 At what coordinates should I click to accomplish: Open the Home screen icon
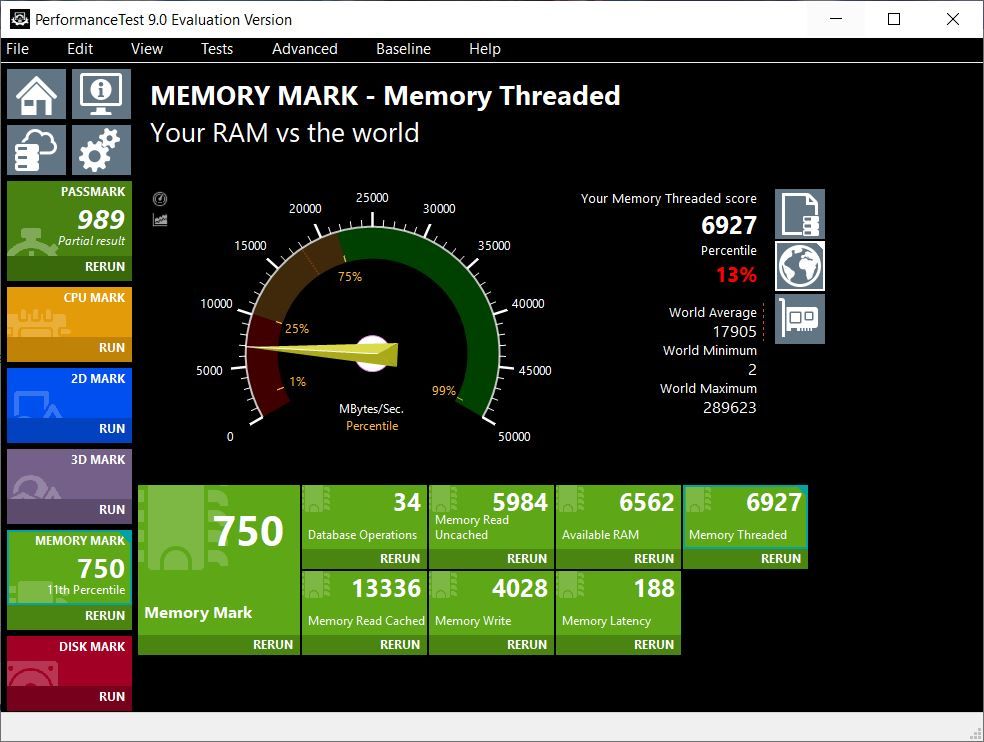(36, 93)
